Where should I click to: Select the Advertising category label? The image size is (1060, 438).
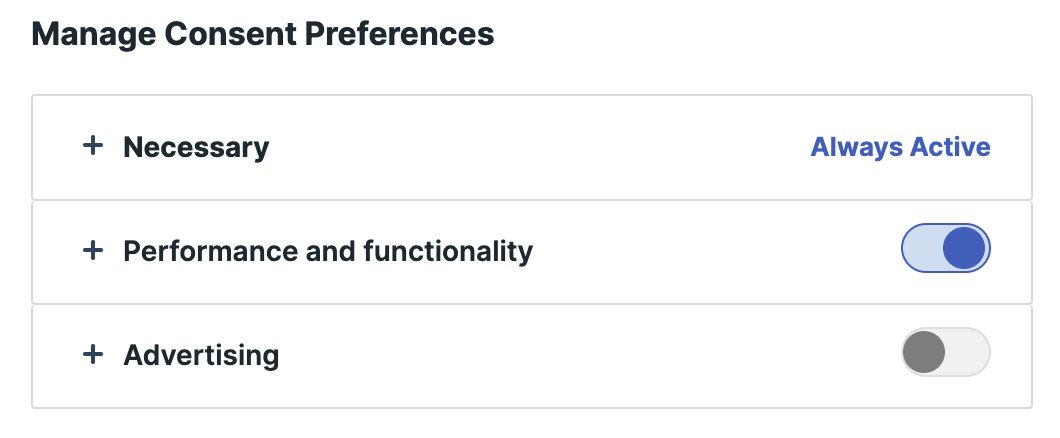click(x=201, y=355)
